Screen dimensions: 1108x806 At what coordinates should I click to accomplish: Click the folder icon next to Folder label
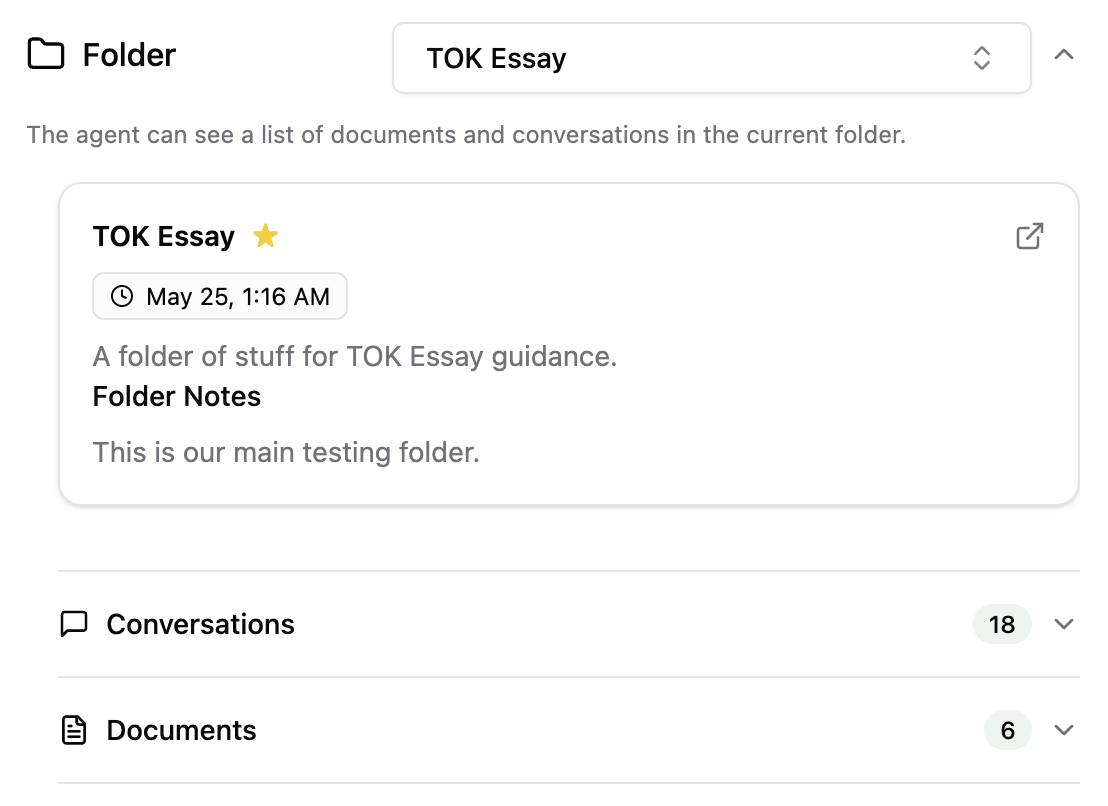[44, 55]
